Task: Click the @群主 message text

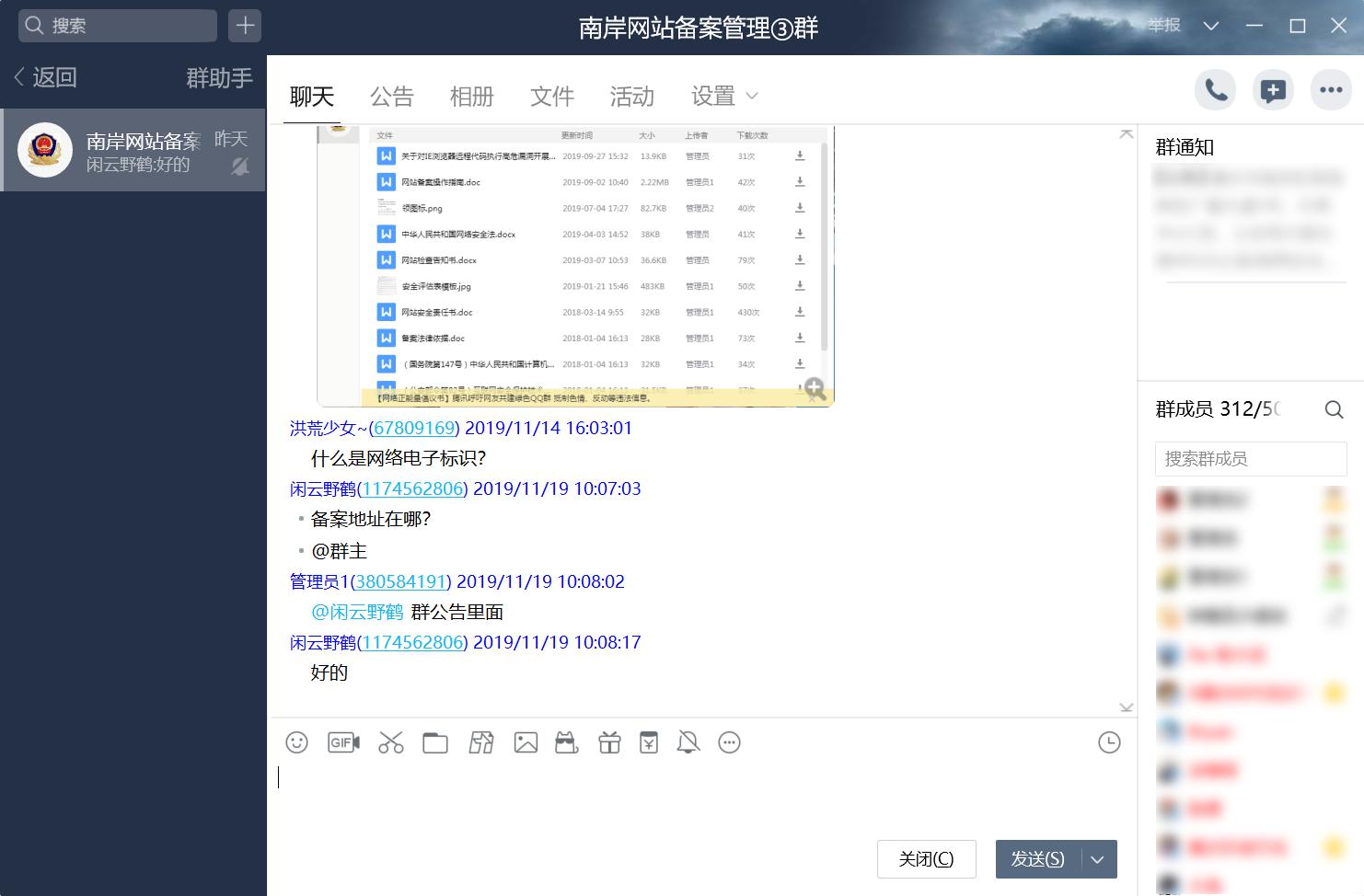Action: (339, 551)
